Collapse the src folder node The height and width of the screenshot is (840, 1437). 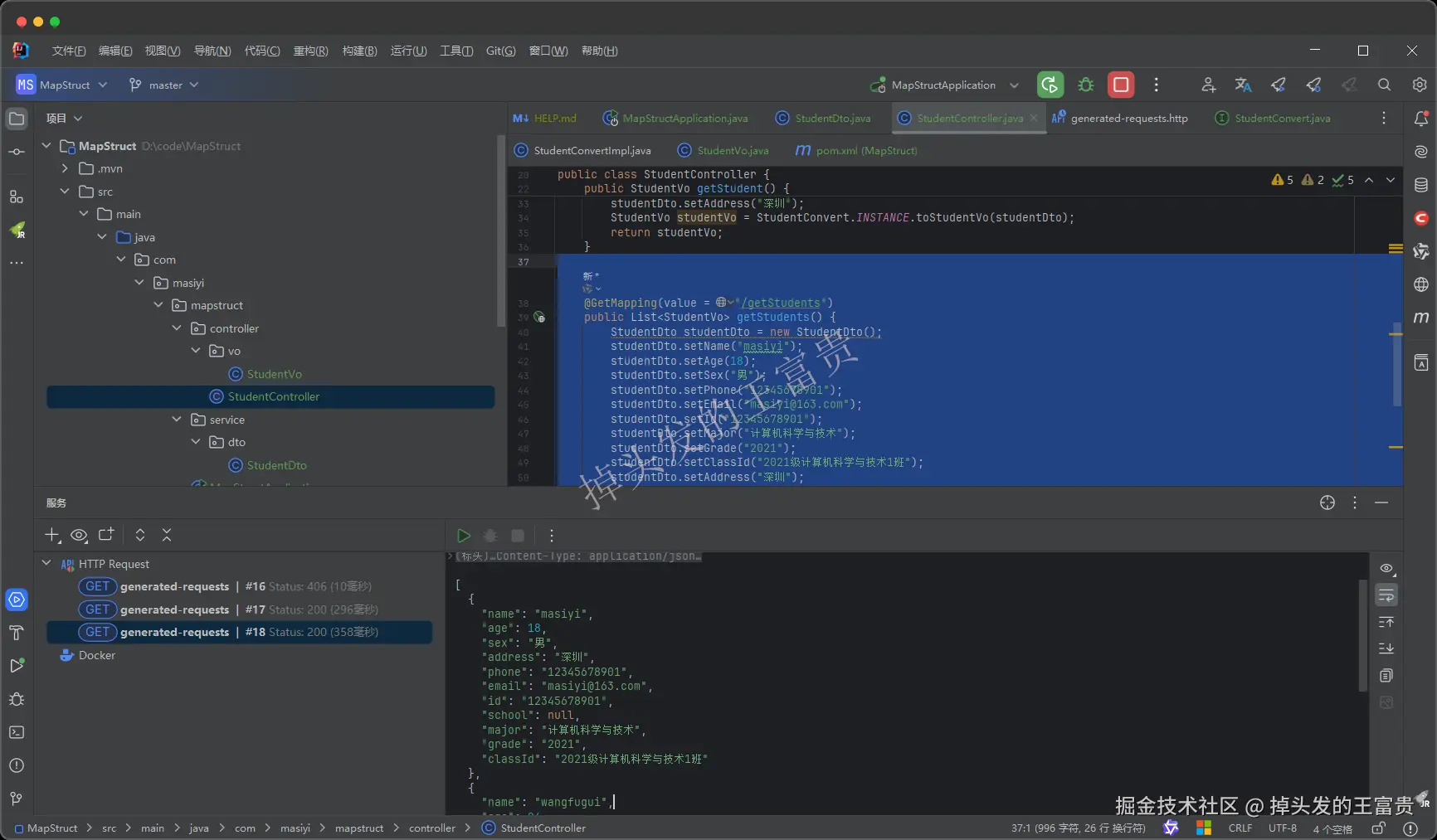65,192
